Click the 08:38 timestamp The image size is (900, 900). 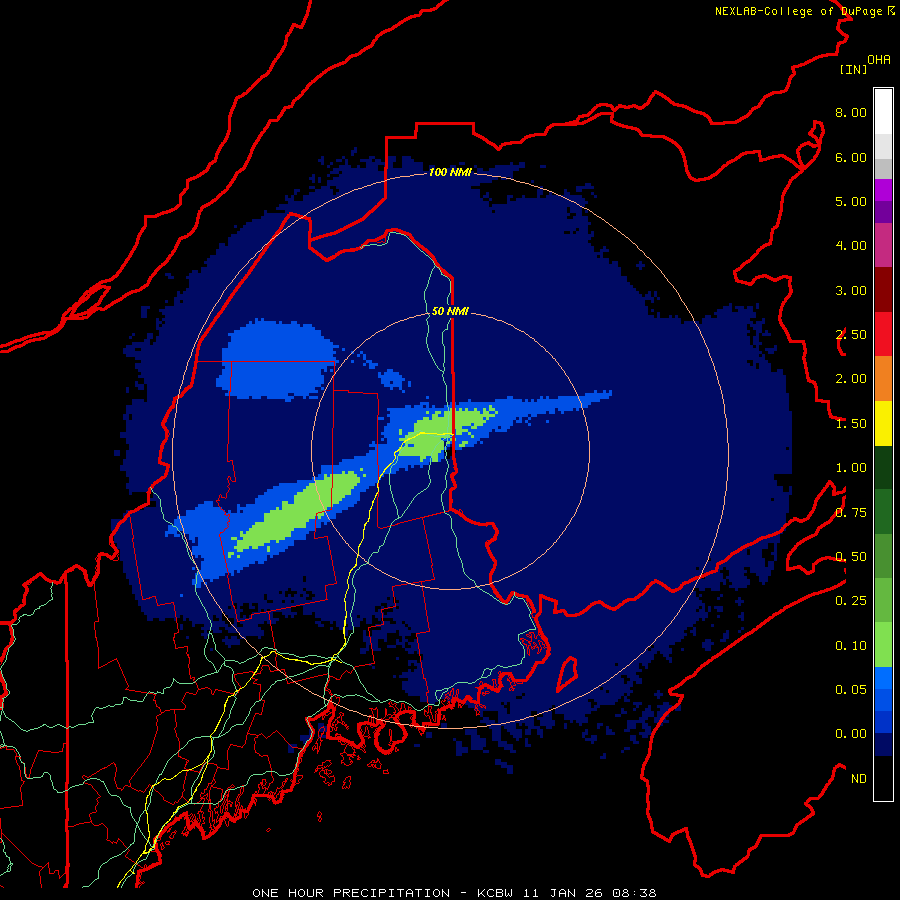click(634, 893)
